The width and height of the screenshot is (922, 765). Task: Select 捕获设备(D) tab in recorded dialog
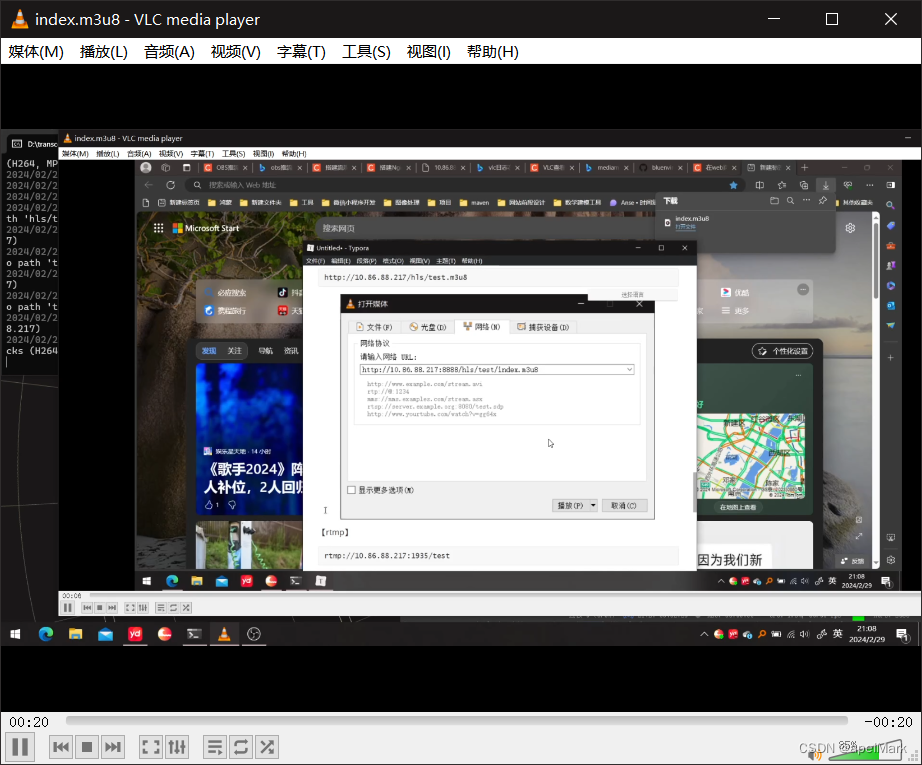tap(543, 327)
